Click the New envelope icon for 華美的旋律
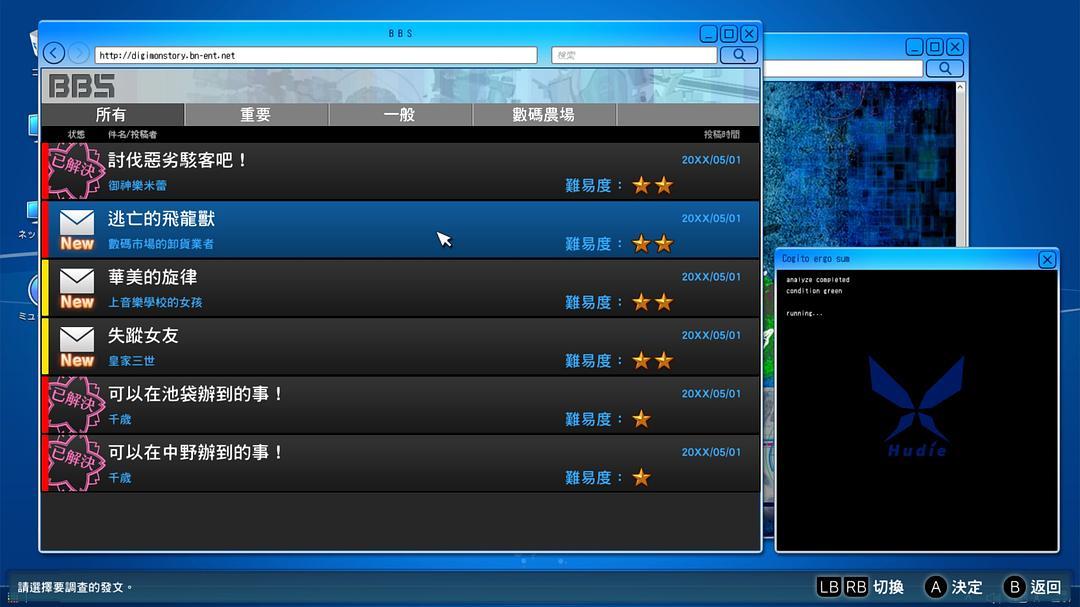The height and width of the screenshot is (607, 1080). [x=77, y=288]
